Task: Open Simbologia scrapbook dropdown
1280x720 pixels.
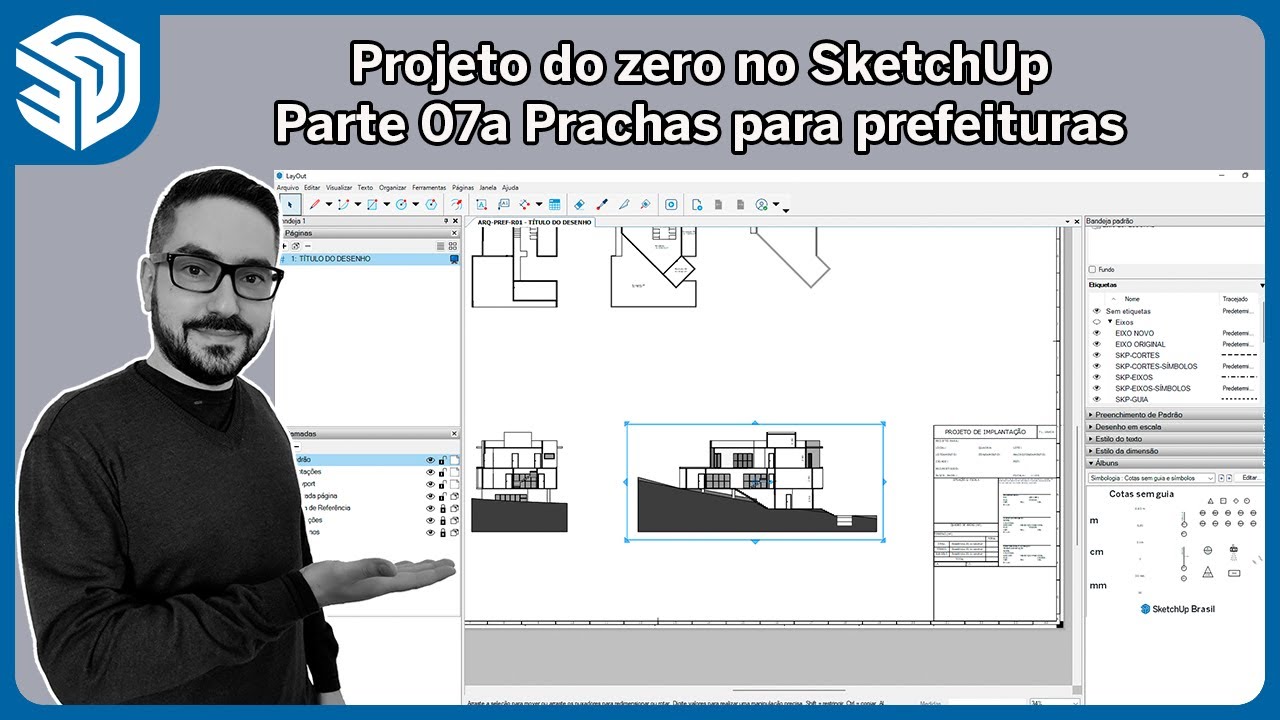Action: pyautogui.click(x=1151, y=478)
